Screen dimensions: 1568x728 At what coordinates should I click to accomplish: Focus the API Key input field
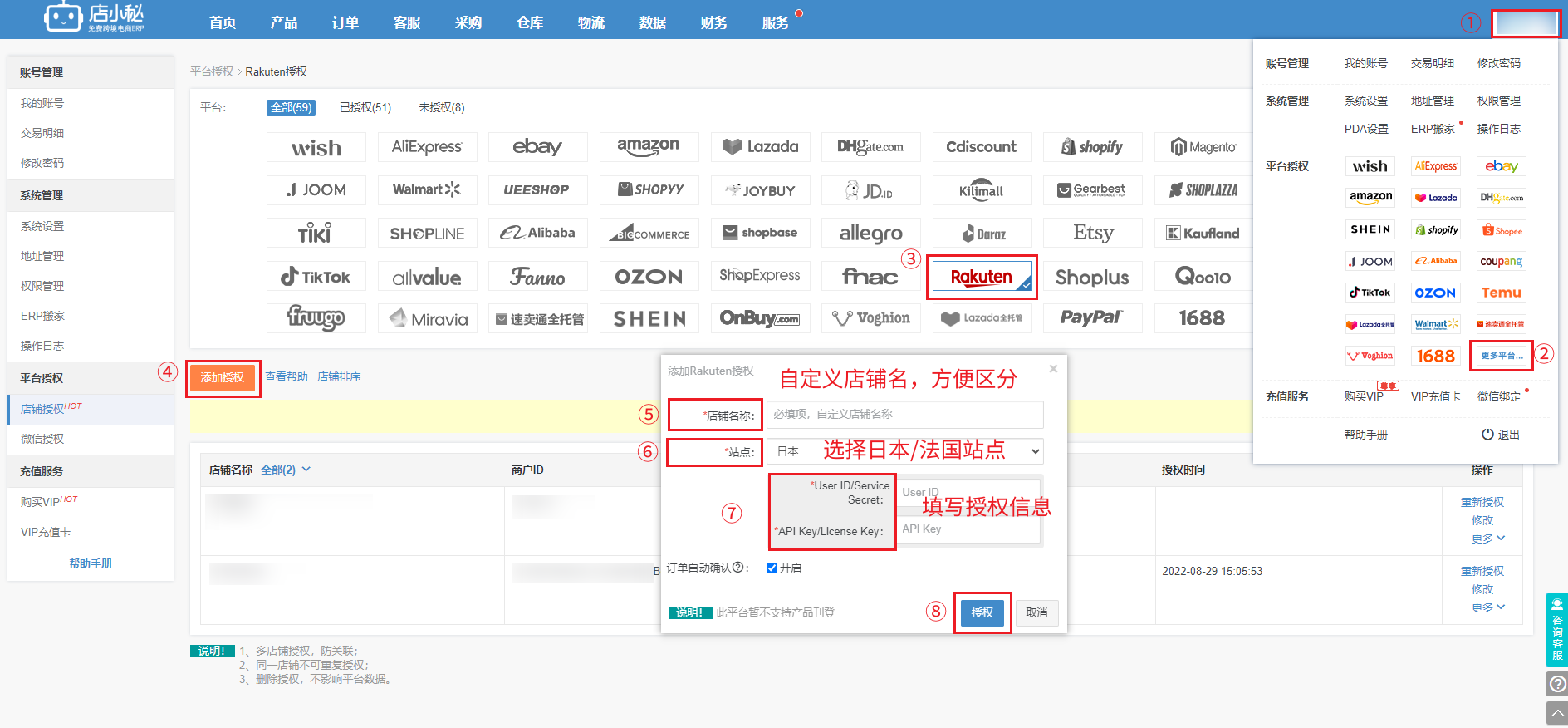(970, 529)
